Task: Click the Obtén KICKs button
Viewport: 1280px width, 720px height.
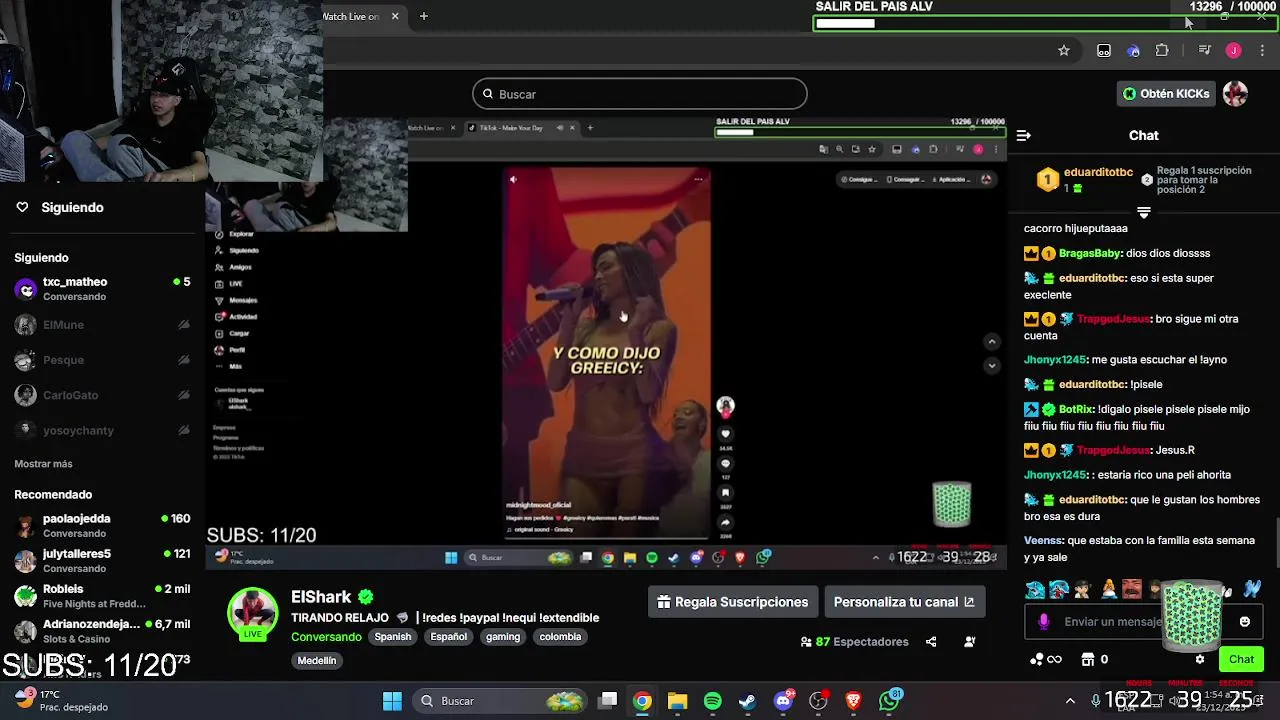Action: (1166, 94)
